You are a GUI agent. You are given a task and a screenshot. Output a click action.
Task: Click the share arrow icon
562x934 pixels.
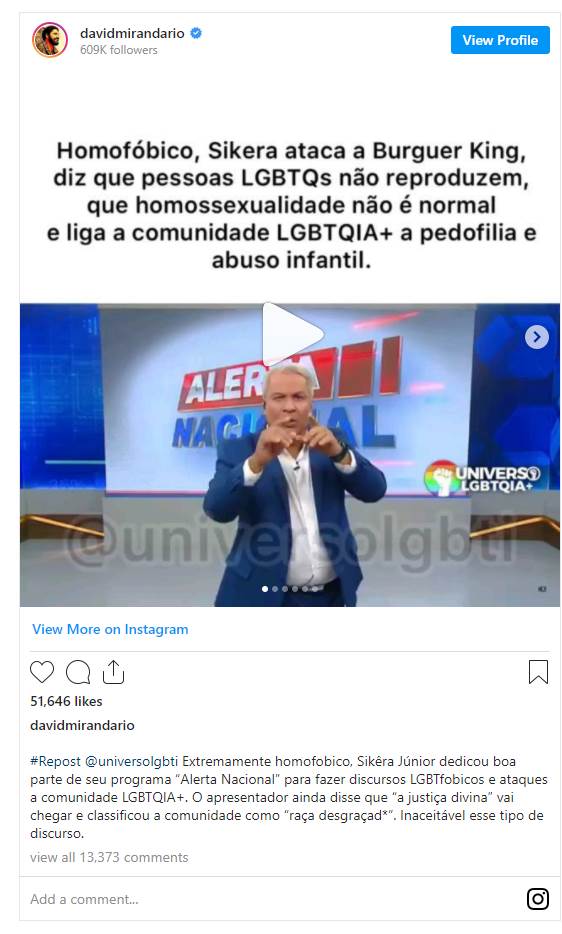click(113, 671)
